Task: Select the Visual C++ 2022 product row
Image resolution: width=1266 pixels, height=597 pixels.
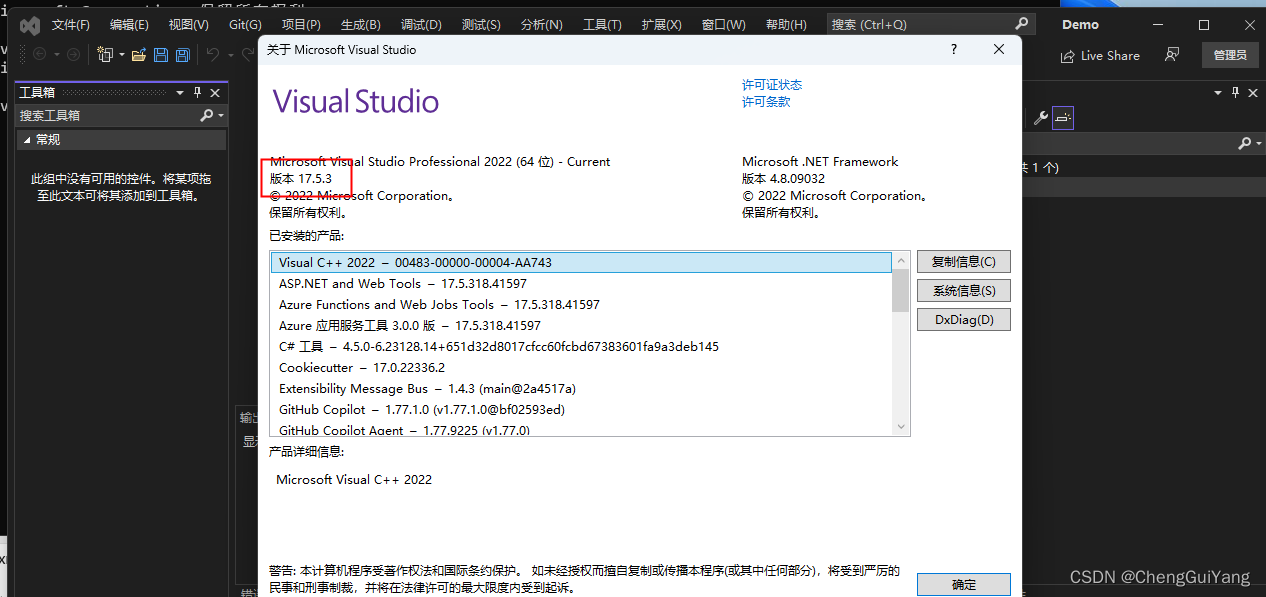Action: coord(582,263)
